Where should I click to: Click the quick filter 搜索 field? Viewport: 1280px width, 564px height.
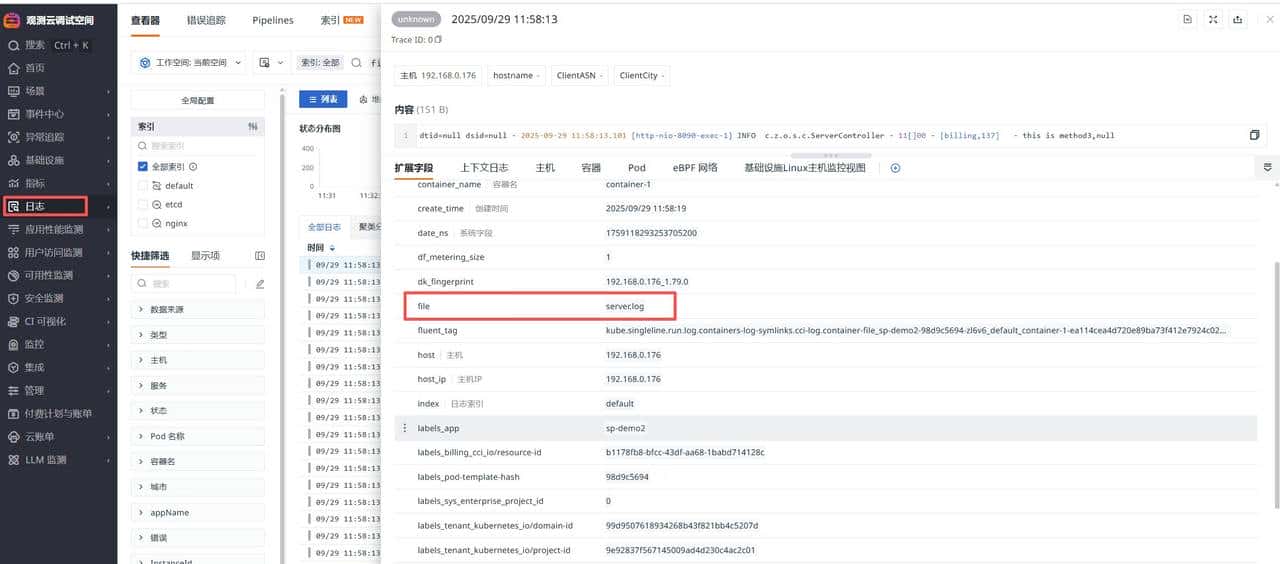186,284
